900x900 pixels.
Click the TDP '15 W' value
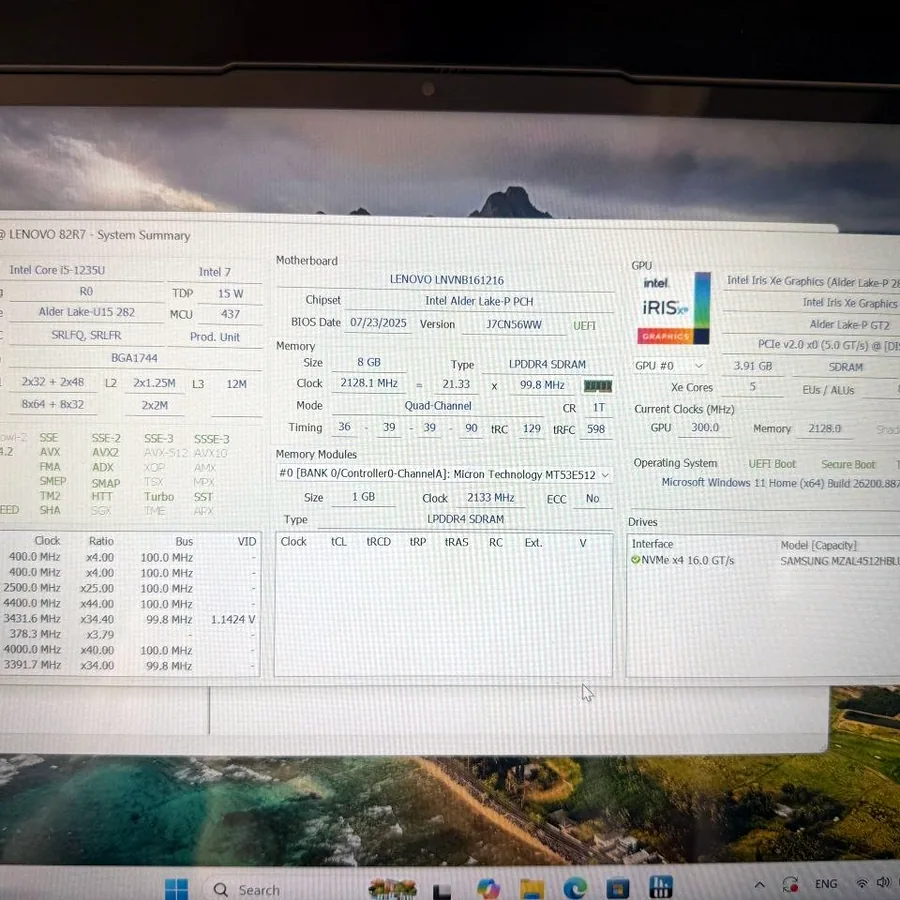pyautogui.click(x=230, y=293)
